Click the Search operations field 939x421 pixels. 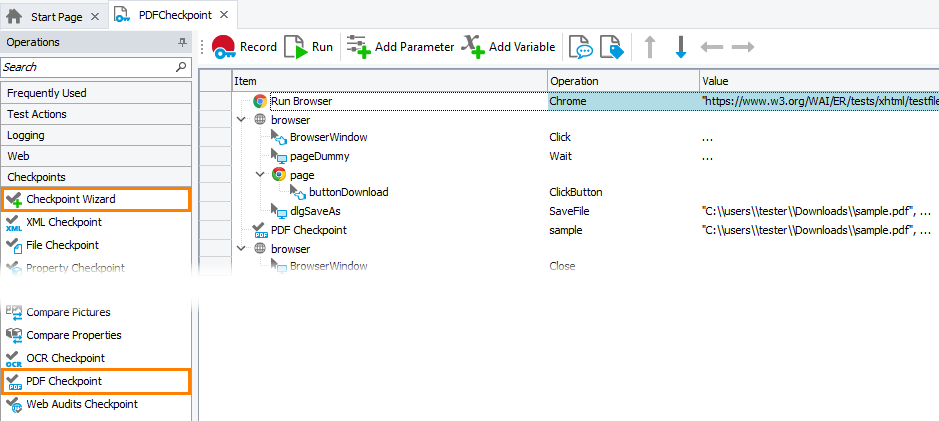(x=88, y=67)
